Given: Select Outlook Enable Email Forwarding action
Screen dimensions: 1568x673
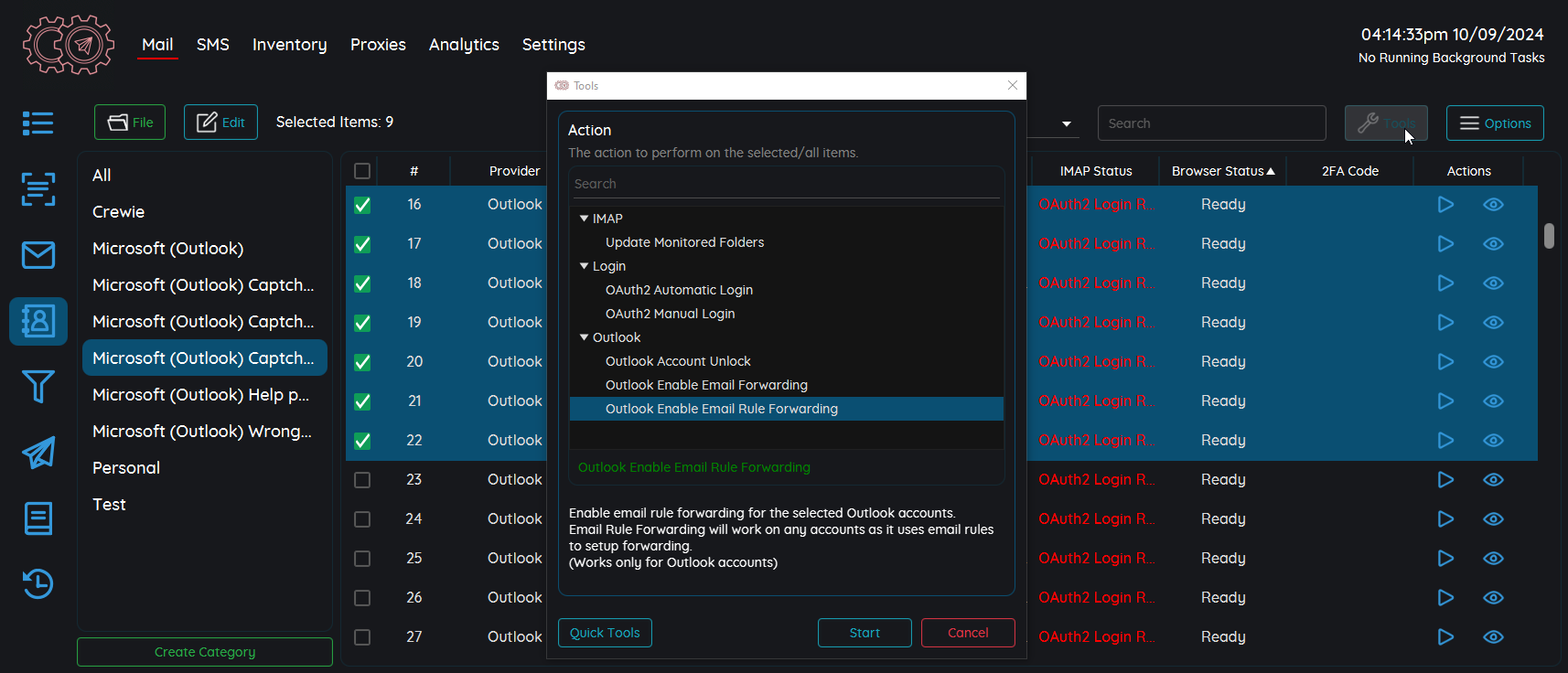Looking at the screenshot, I should [706, 385].
